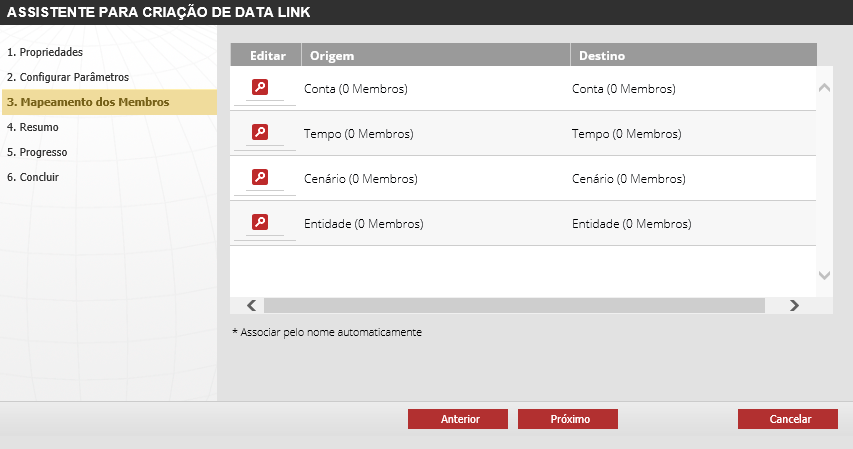Click horizontal scroll left arrow
The height and width of the screenshot is (449, 853).
tap(251, 305)
